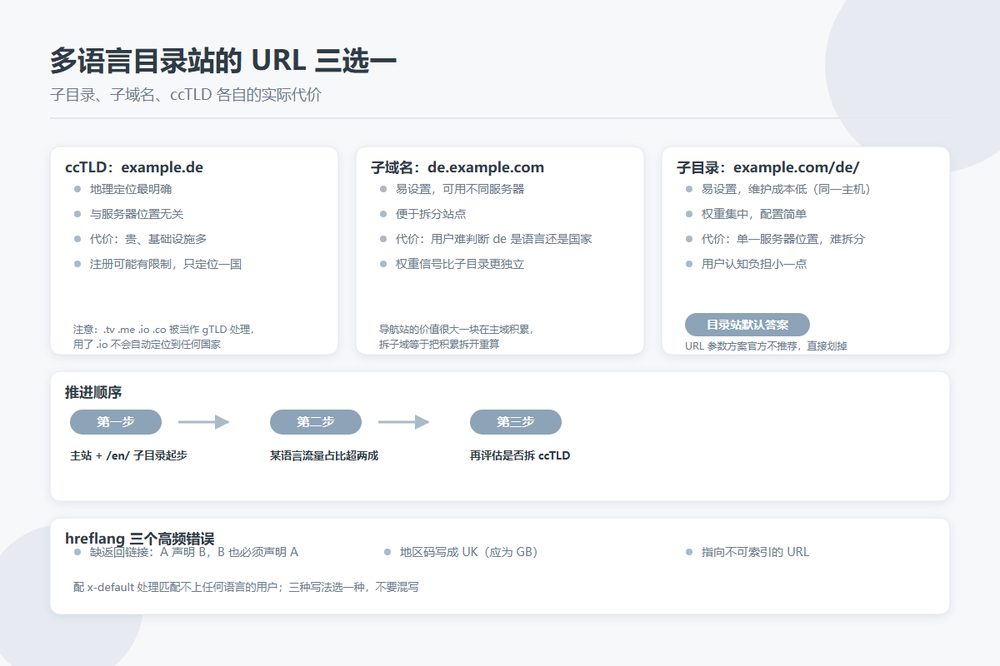The width and height of the screenshot is (1000, 666).
Task: Click the line 拆子域等于把积累拆开重算
Action: pos(439,344)
